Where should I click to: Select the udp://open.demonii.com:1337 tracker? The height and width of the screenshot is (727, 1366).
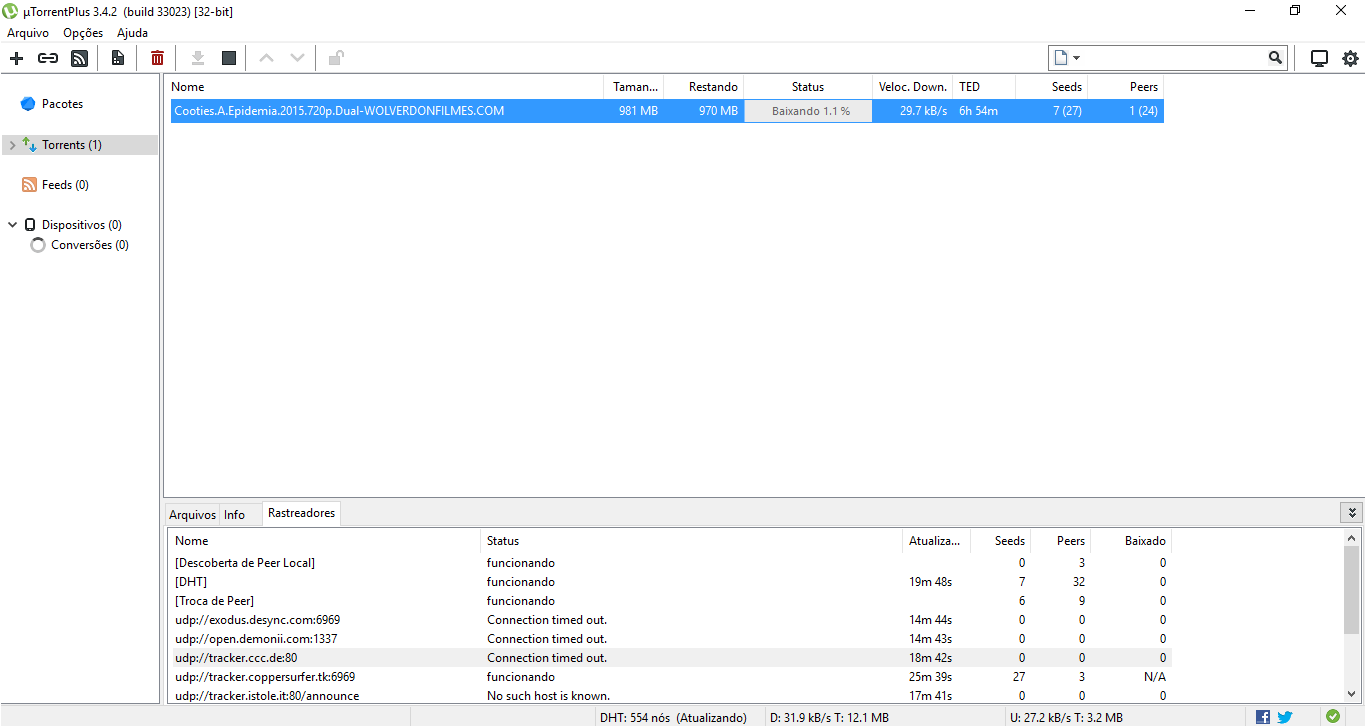pos(668,639)
